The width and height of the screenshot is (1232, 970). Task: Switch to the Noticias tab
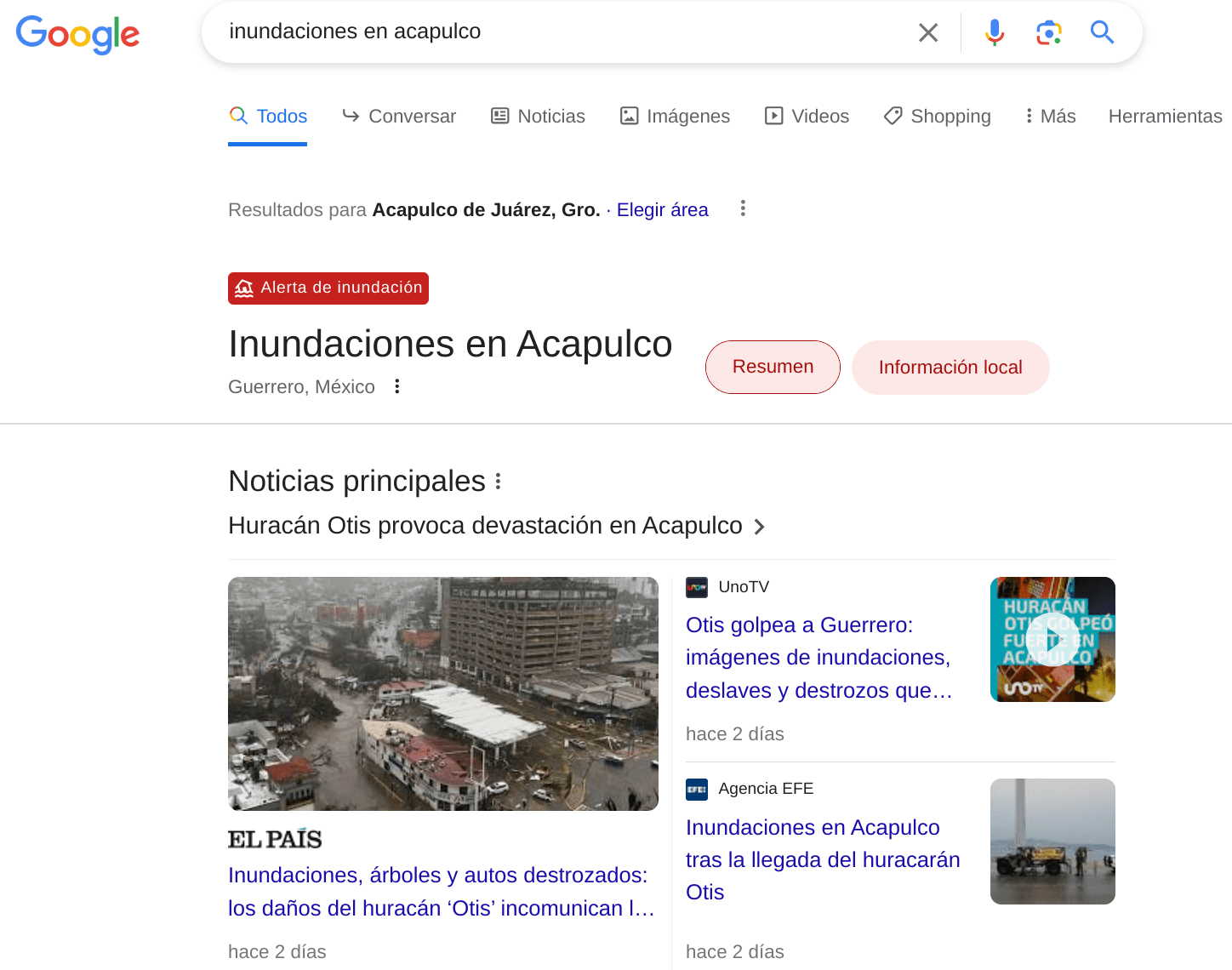(x=538, y=116)
